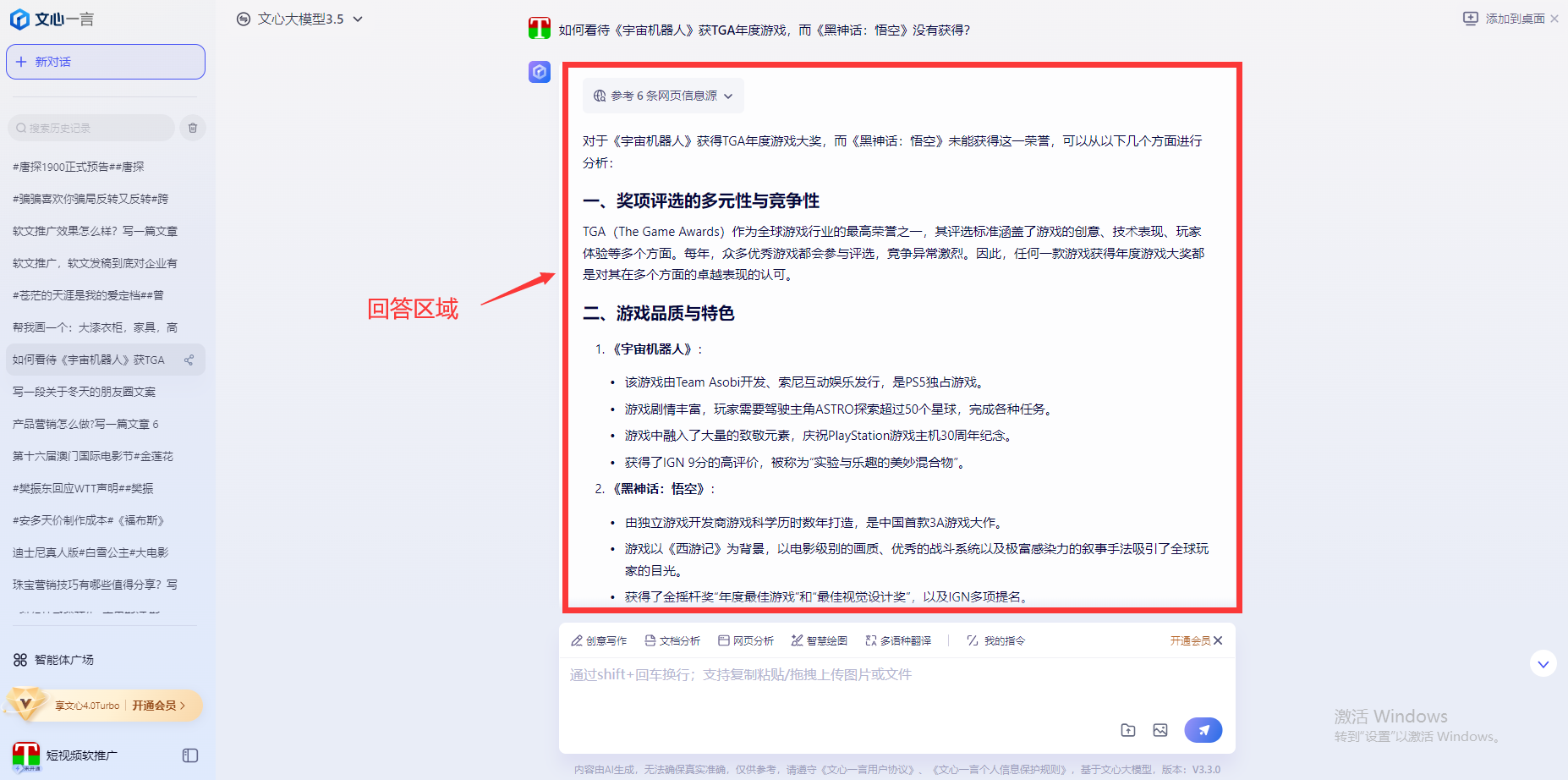The height and width of the screenshot is (780, 1568).
Task: Open history item 软文推广，软文发稿到底对企业有
Action: [x=95, y=263]
